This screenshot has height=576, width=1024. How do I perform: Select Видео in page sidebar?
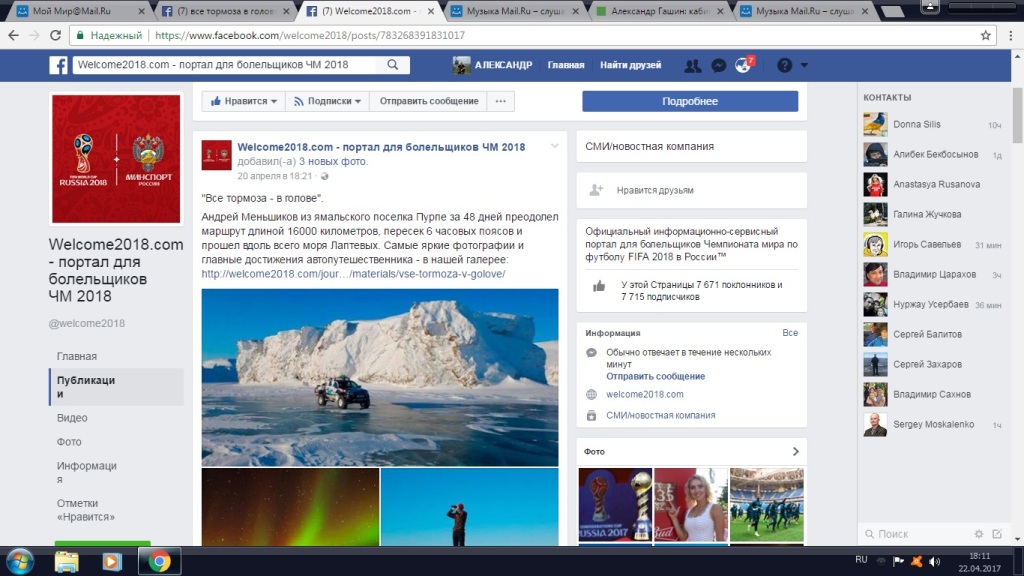click(x=72, y=417)
